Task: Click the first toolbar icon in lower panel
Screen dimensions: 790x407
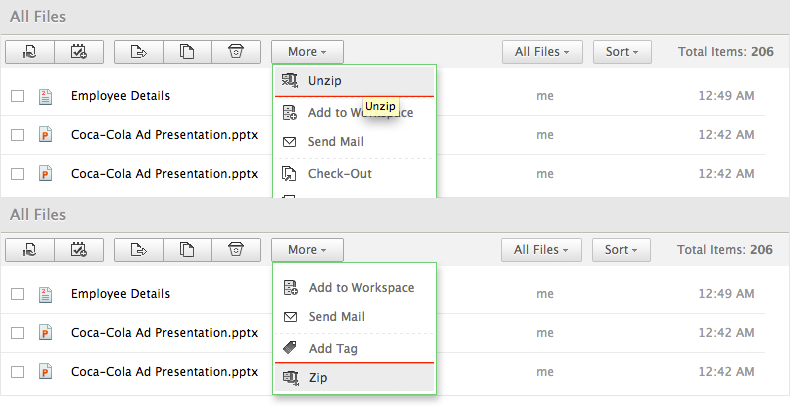Action: (x=29, y=250)
